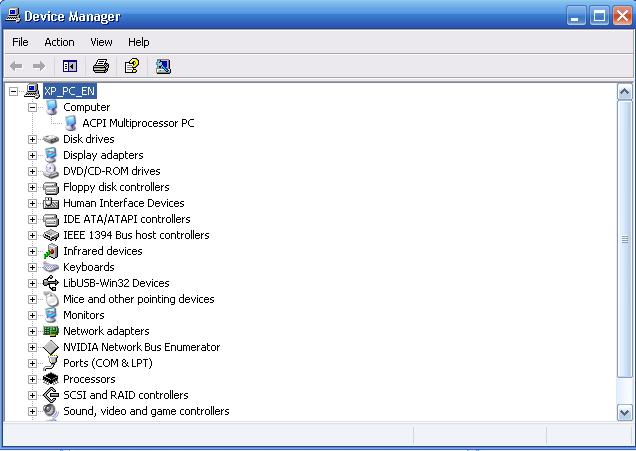Image resolution: width=636 pixels, height=451 pixels.
Task: Expand Sound, video and game controllers
Action: 32,411
